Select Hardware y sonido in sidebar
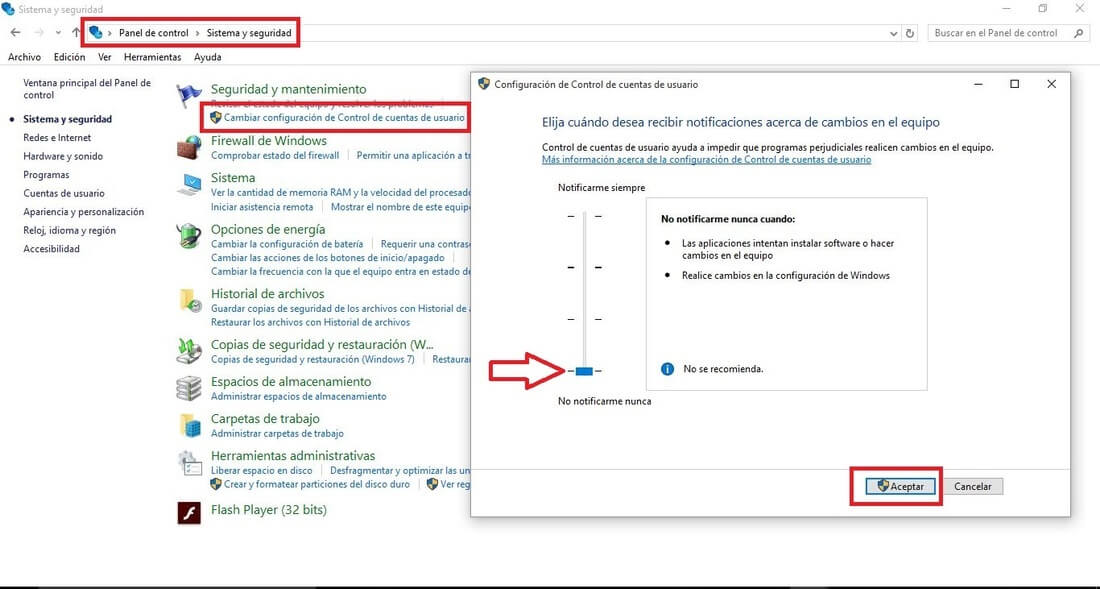The image size is (1100, 589). 63,156
